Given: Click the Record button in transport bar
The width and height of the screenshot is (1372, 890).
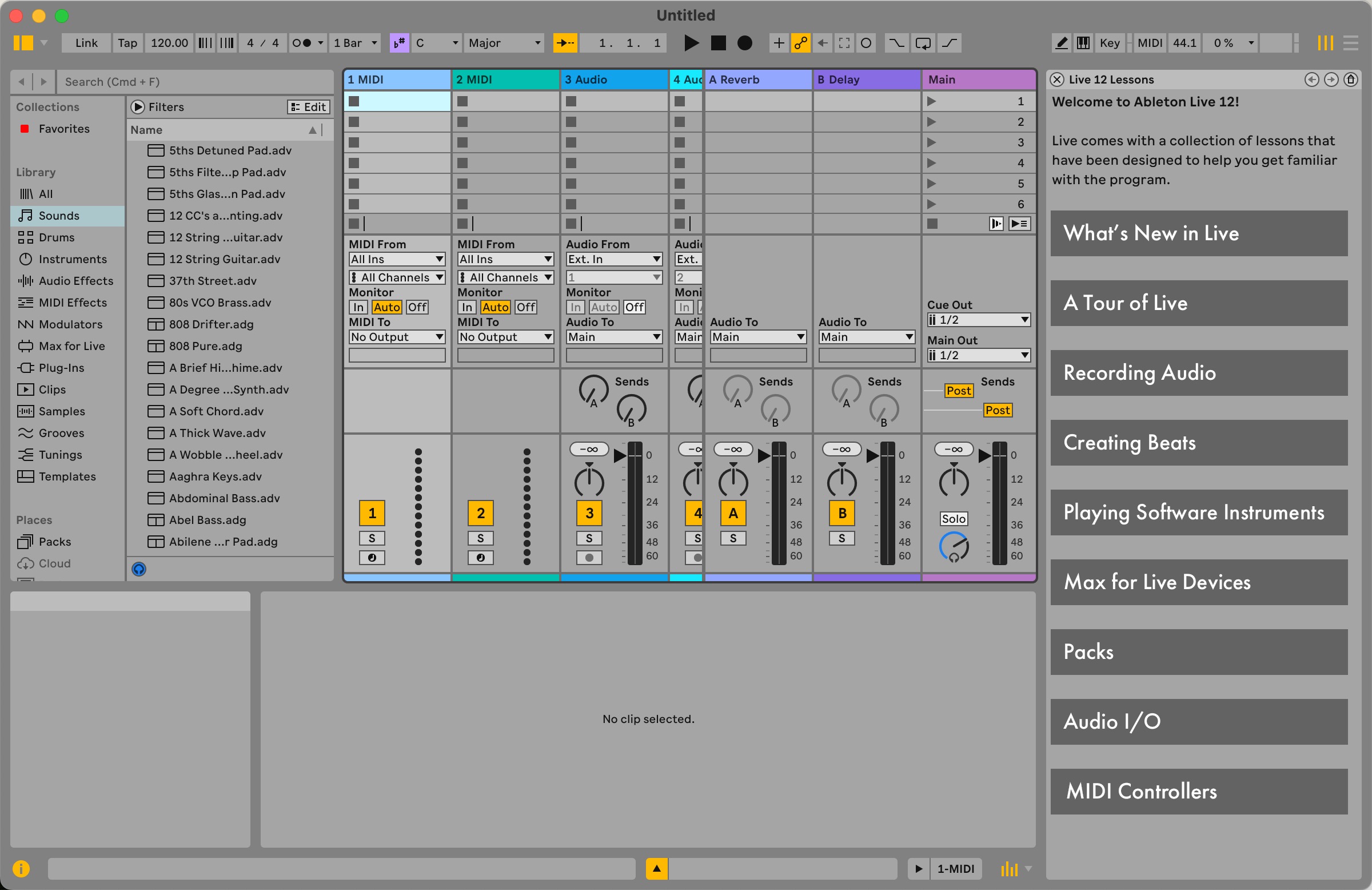Looking at the screenshot, I should (x=746, y=43).
